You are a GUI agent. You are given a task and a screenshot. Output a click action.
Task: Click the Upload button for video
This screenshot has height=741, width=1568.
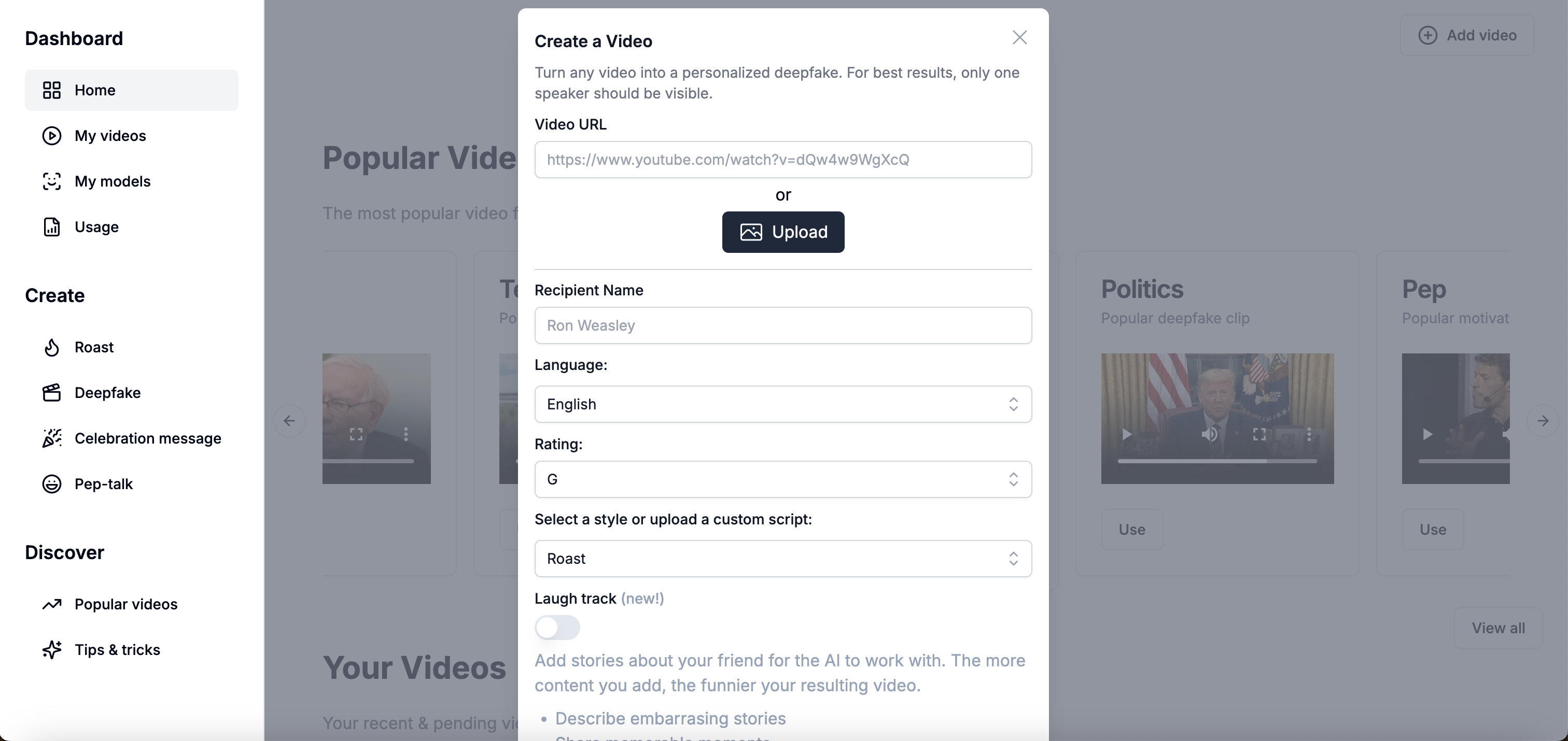(783, 231)
